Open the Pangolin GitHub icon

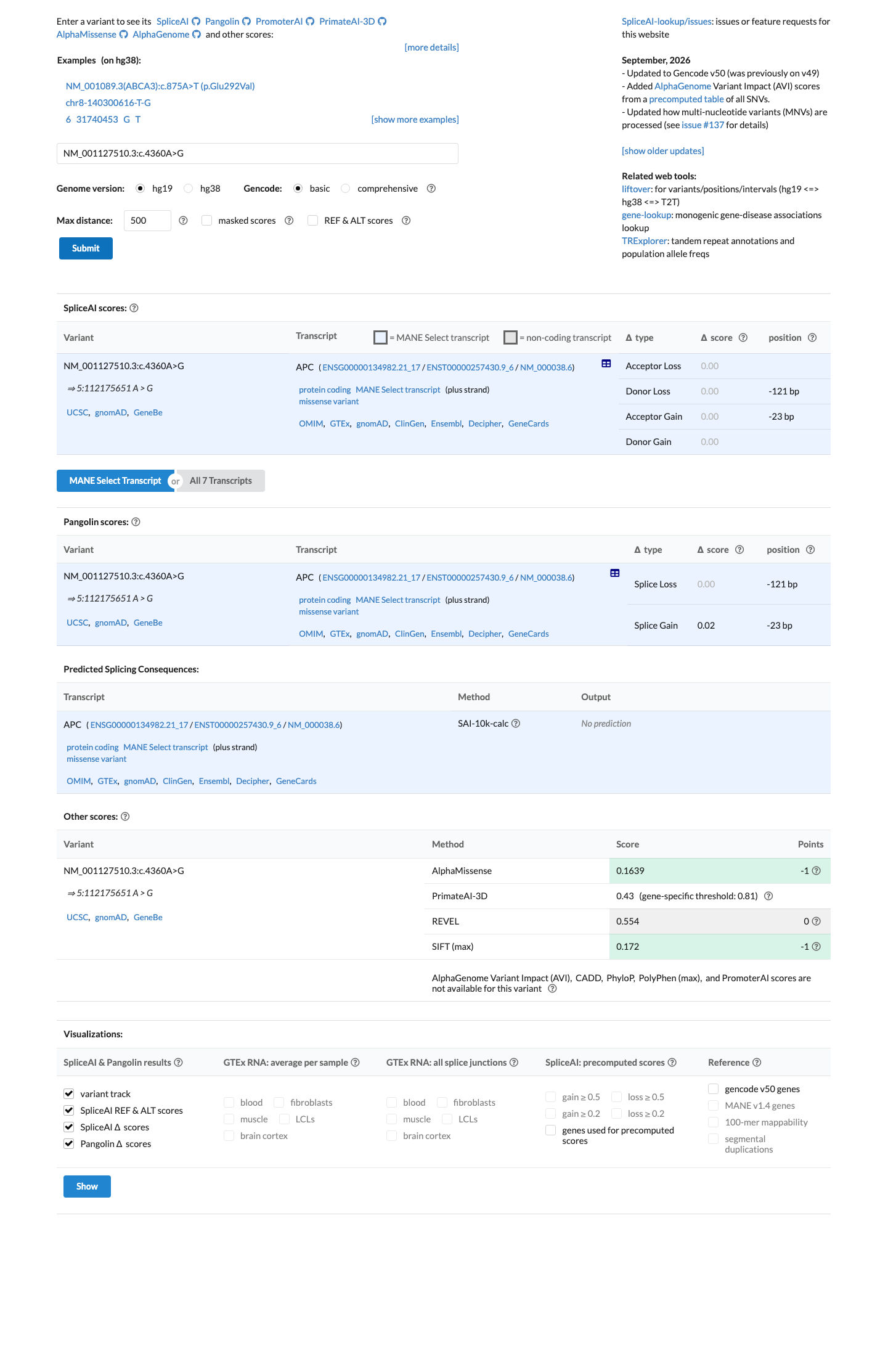click(x=246, y=22)
